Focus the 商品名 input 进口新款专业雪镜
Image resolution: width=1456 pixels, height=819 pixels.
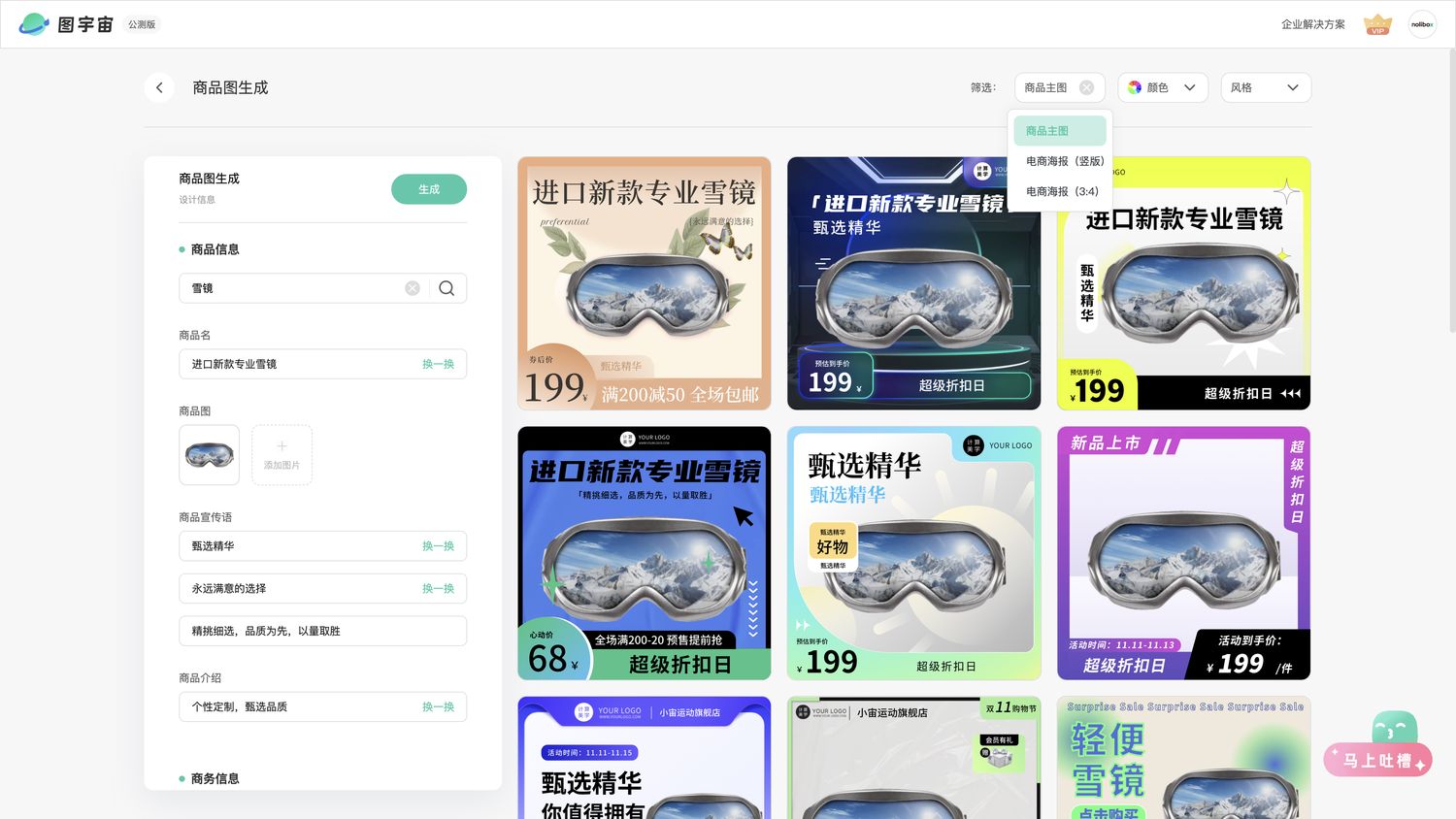[322, 364]
